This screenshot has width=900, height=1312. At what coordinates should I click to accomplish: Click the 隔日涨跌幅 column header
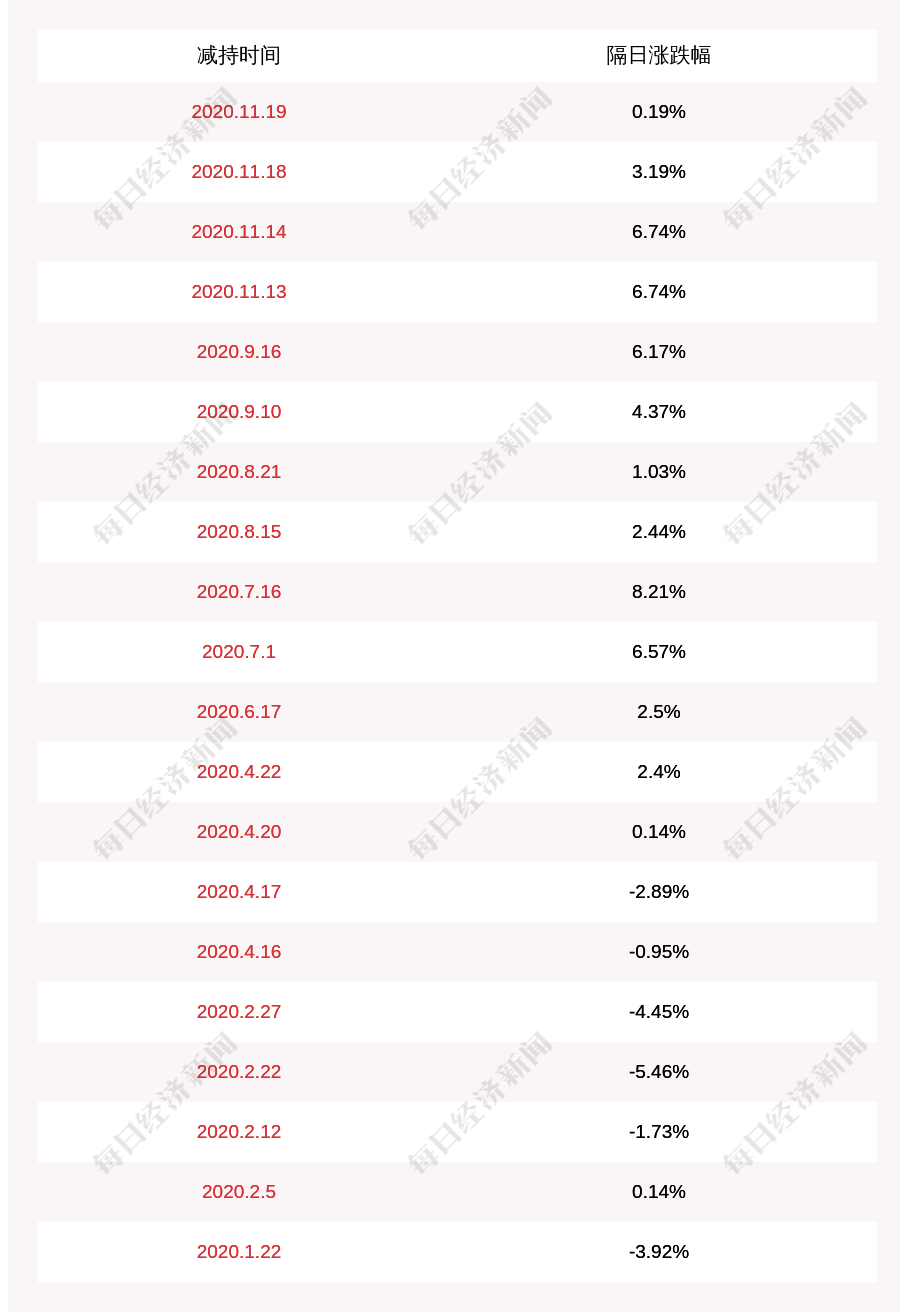(x=658, y=55)
